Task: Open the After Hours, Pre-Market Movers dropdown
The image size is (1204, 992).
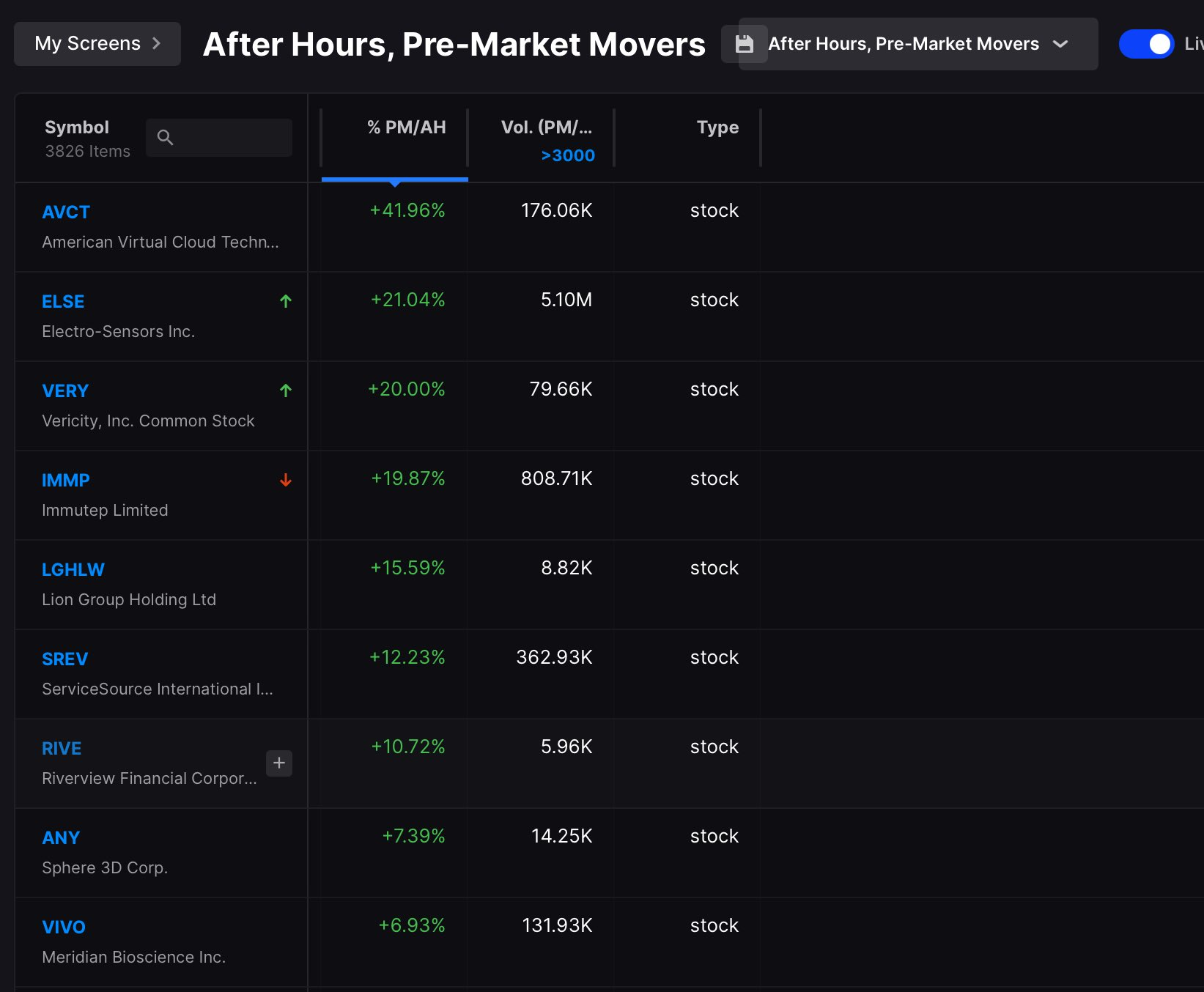Action: (917, 44)
